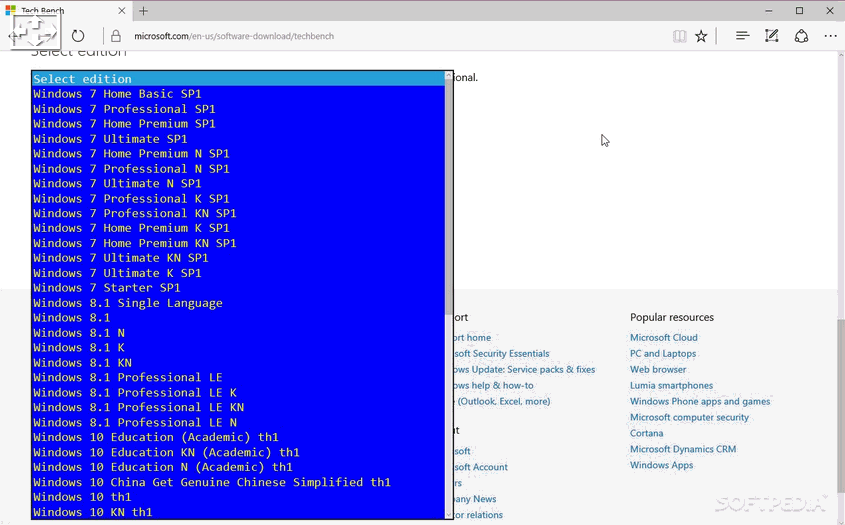845x525 pixels.
Task: Make a Web Note pen icon
Action: click(771, 36)
